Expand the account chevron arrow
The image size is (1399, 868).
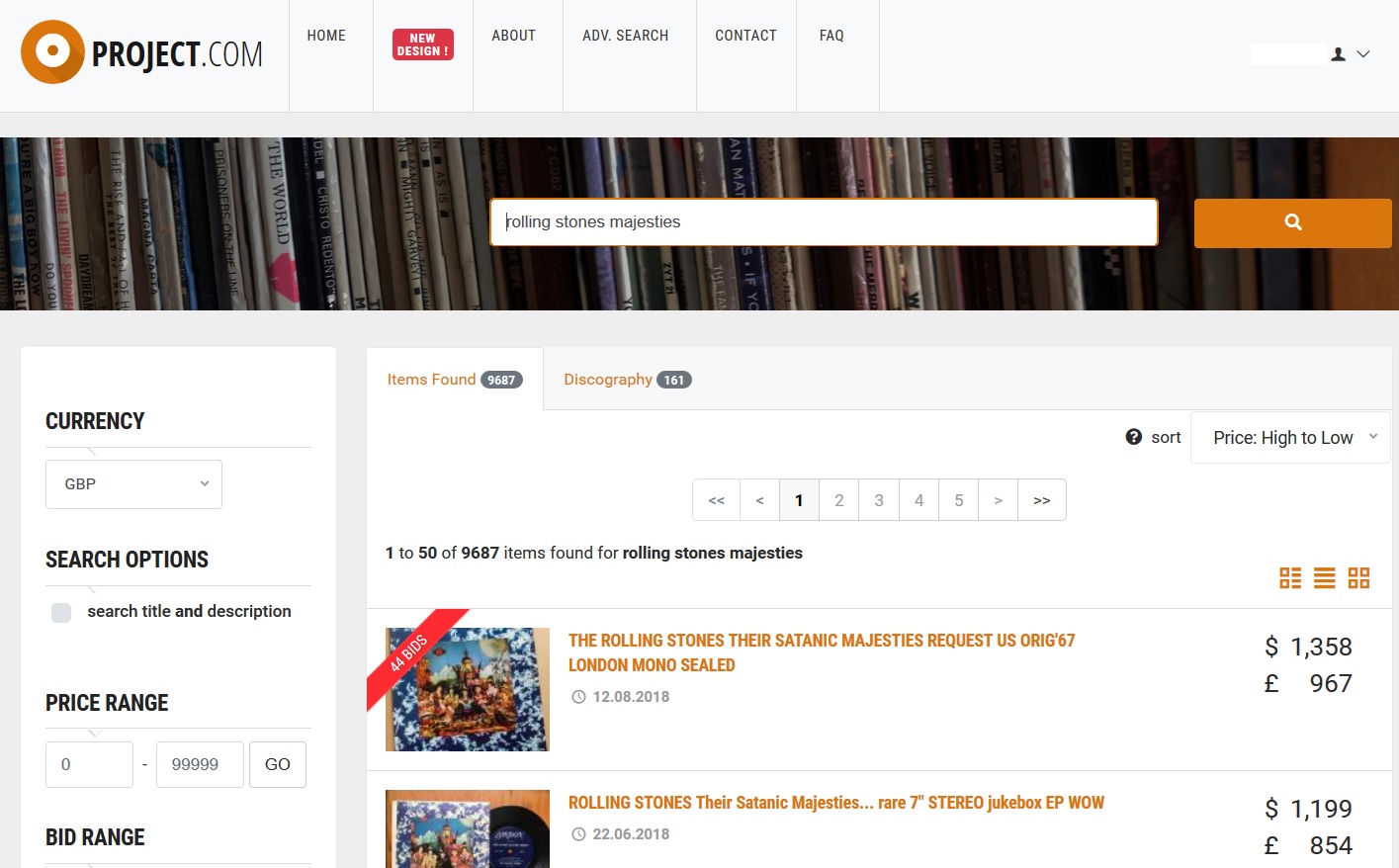(1363, 54)
